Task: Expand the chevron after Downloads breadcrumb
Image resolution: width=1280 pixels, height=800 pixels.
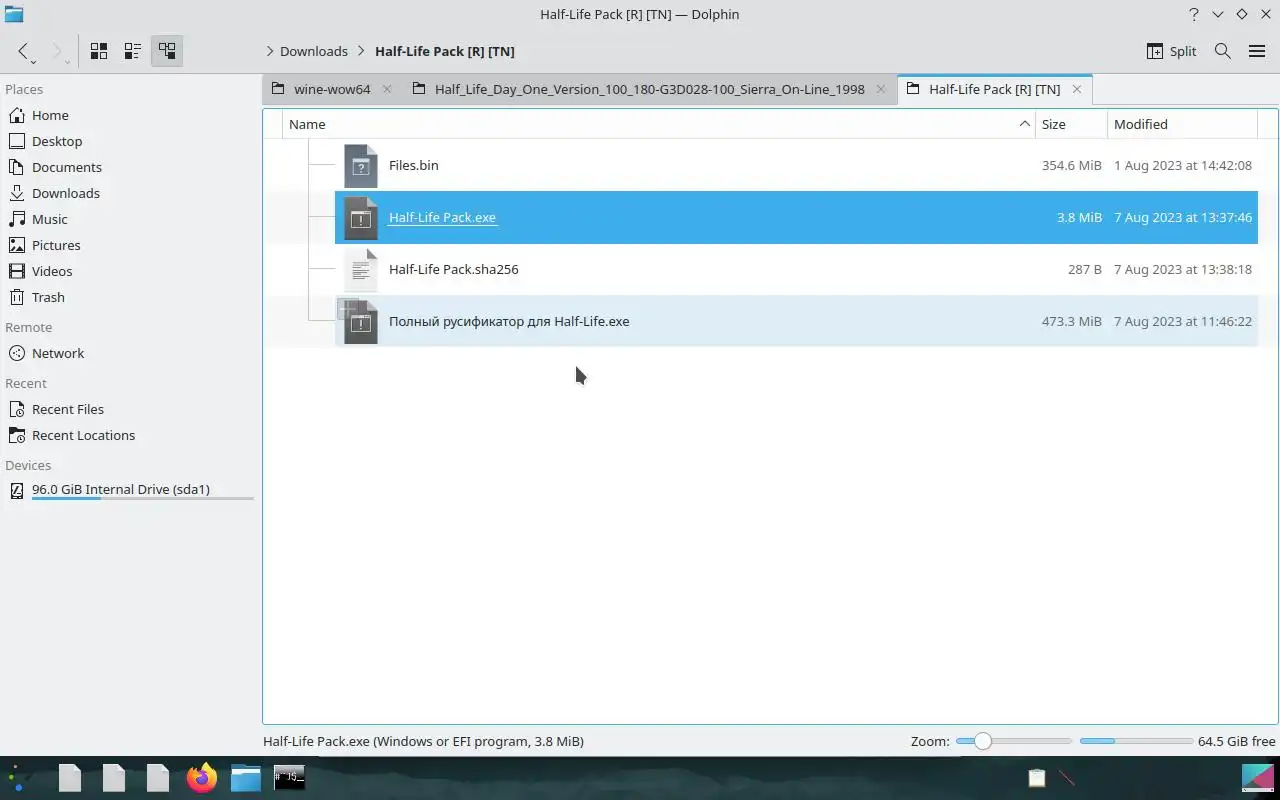Action: [x=361, y=51]
